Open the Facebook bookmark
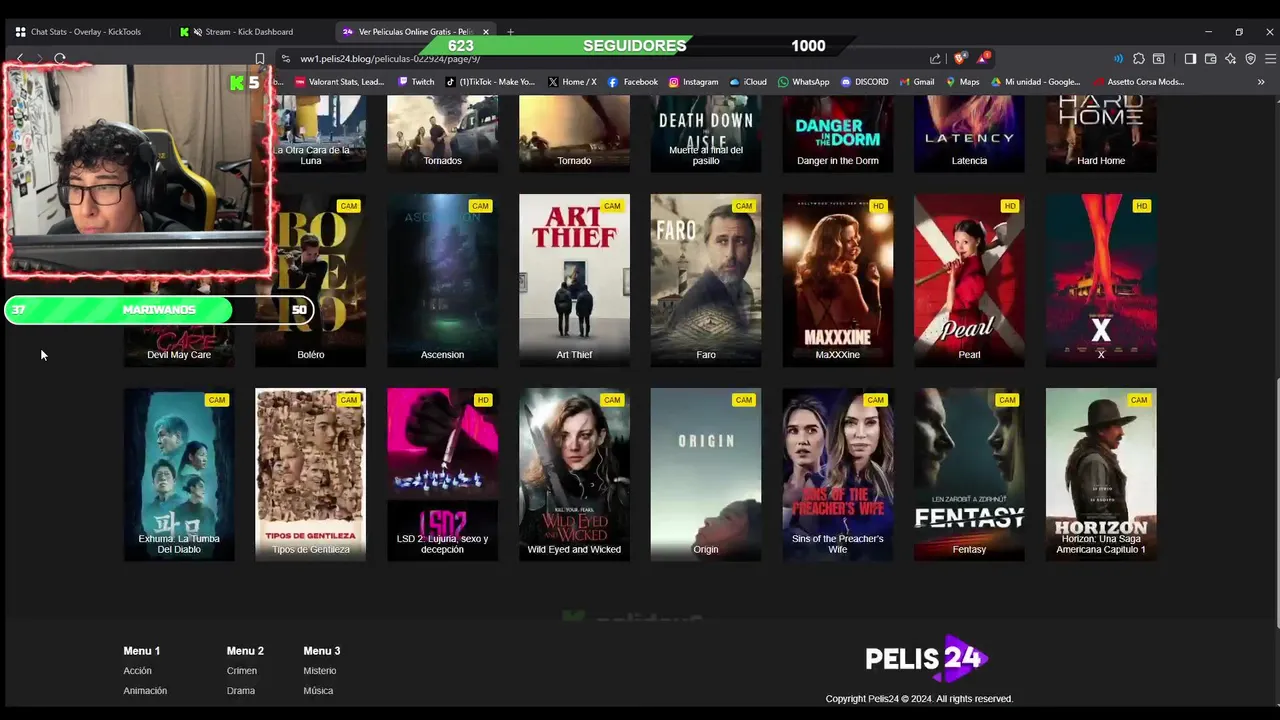 (x=633, y=82)
